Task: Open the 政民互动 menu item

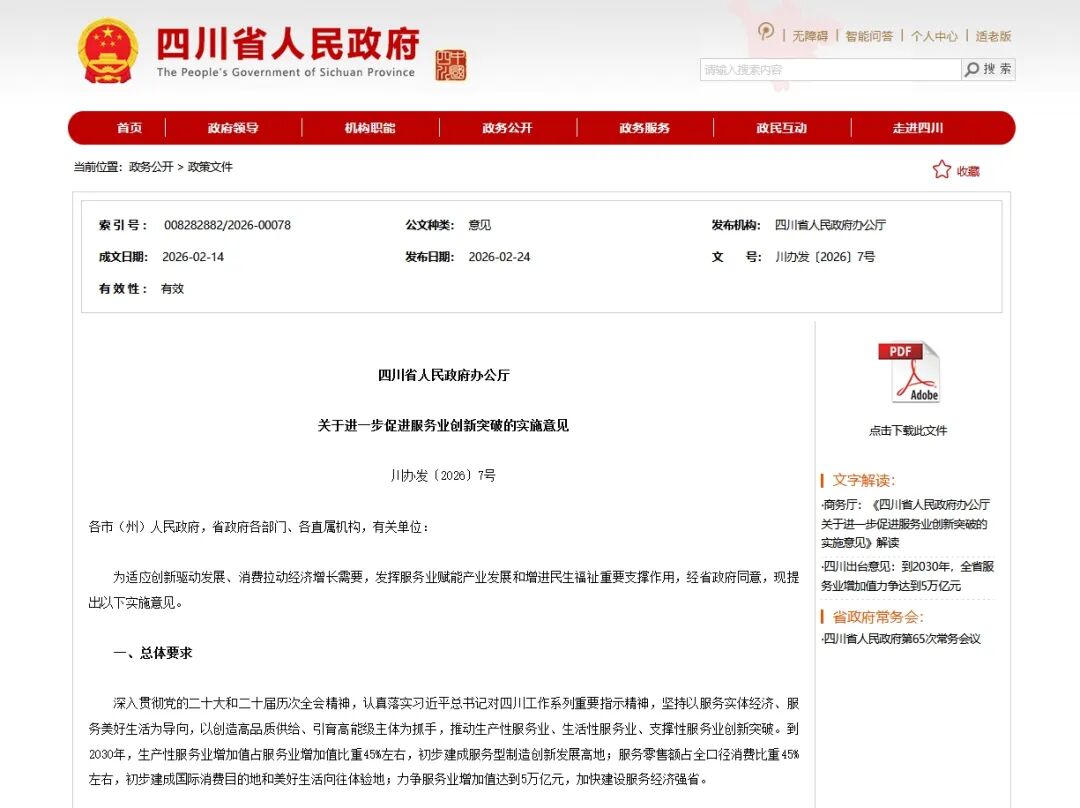Action: pos(781,128)
